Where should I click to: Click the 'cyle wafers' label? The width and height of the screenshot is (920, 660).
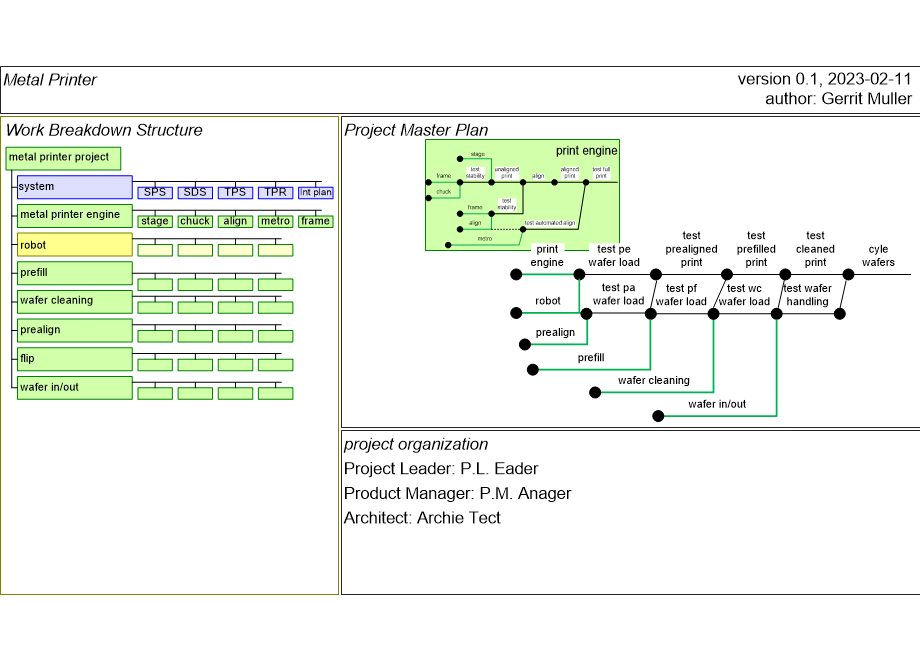878,256
